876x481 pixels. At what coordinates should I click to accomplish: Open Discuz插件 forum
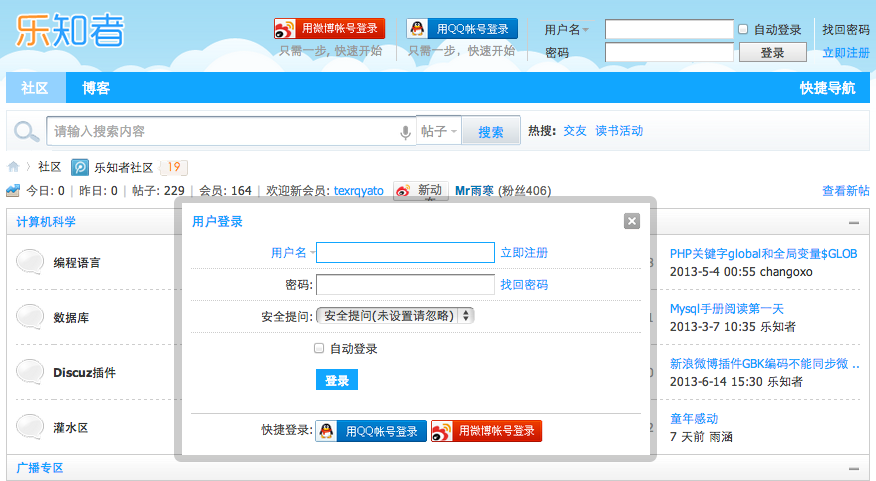pos(84,373)
